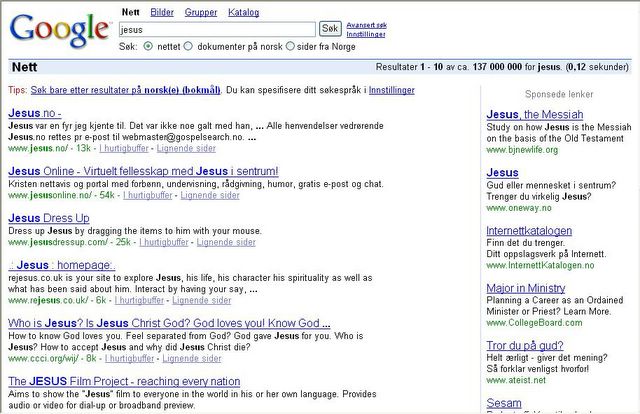Image resolution: width=640 pixels, height=414 pixels.
Task: Open The JESUS Film Project result
Action: coord(124,381)
